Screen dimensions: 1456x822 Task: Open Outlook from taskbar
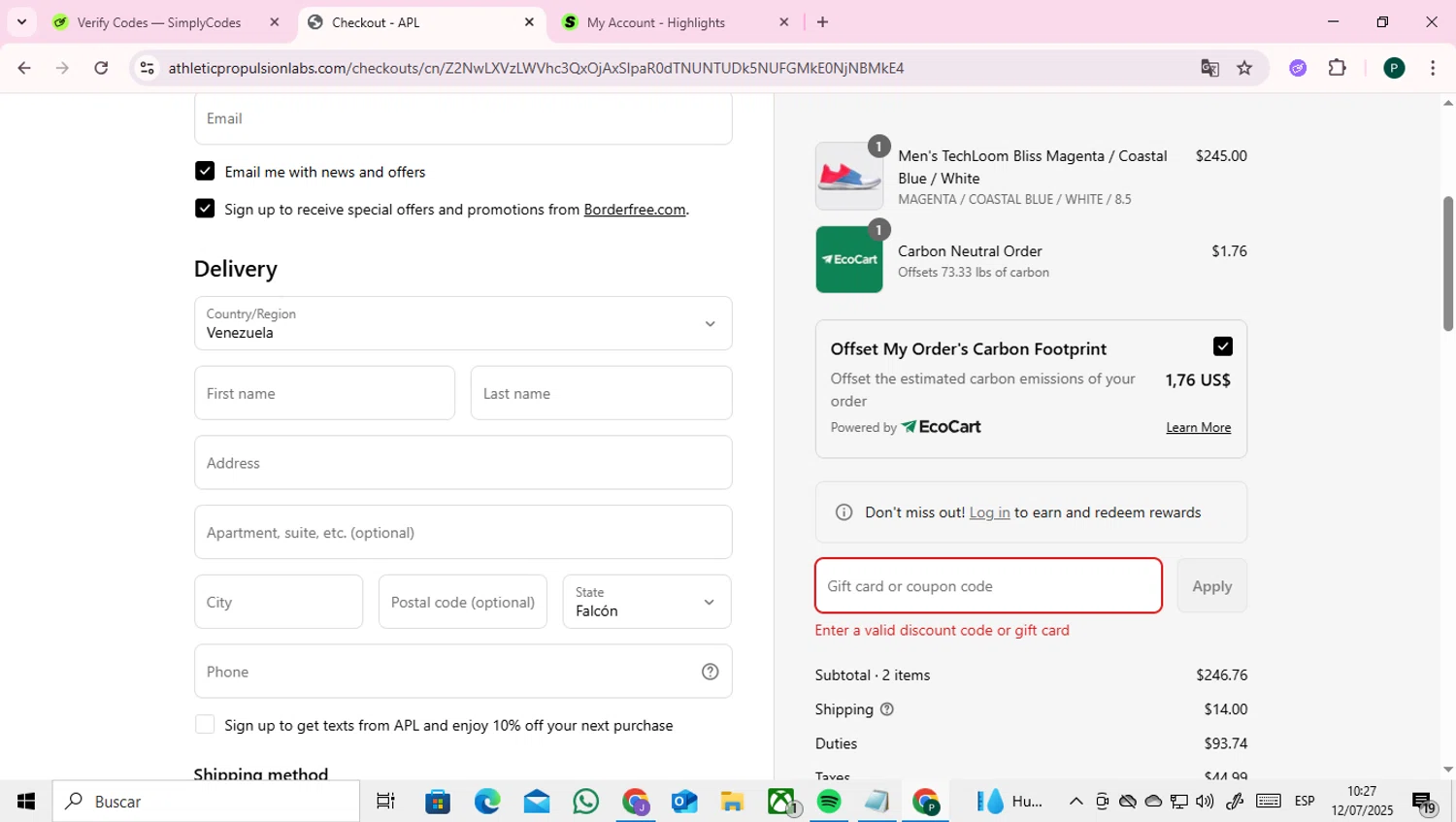point(684,802)
